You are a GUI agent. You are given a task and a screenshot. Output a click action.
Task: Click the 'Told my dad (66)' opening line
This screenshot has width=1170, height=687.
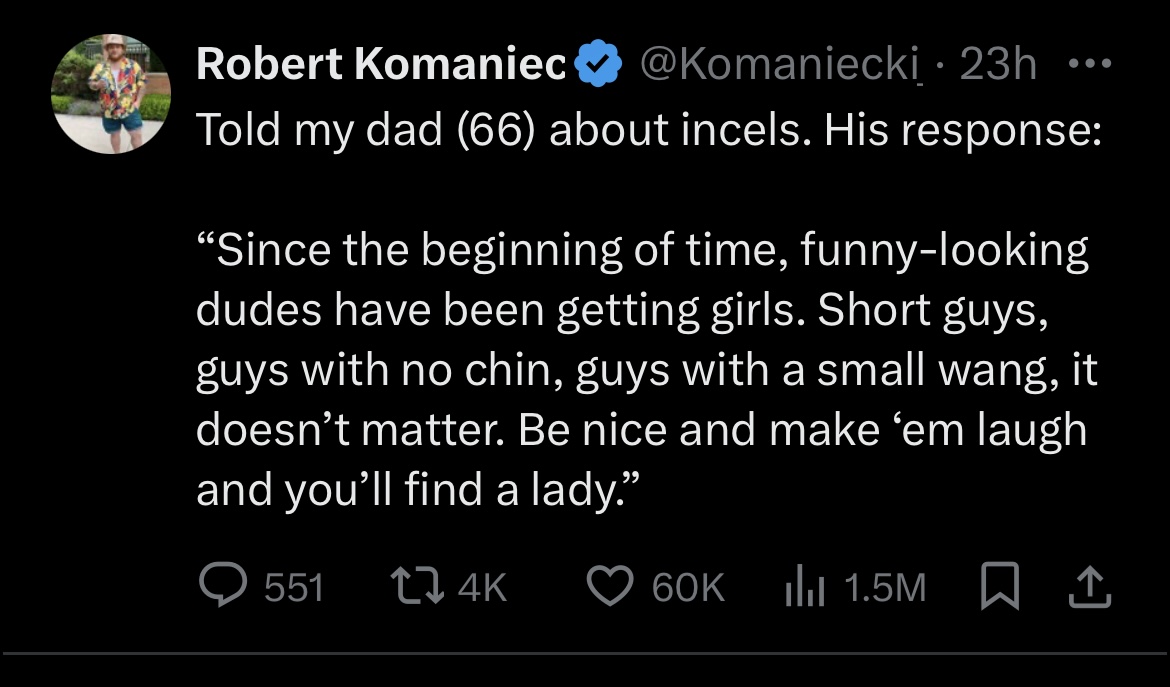tap(648, 132)
